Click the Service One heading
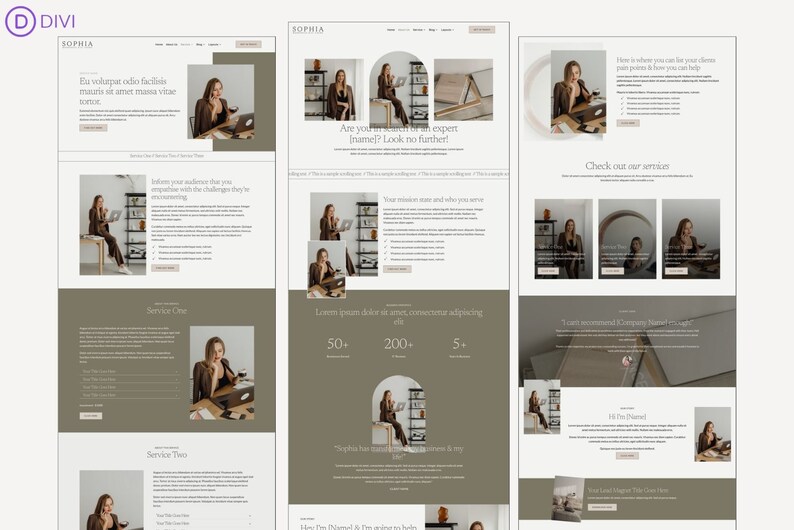This screenshot has height=530, width=794. click(167, 310)
